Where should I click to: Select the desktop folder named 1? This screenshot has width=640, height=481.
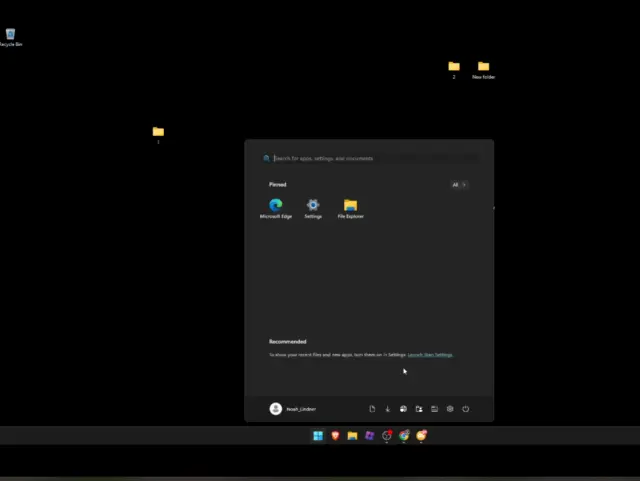pos(158,135)
